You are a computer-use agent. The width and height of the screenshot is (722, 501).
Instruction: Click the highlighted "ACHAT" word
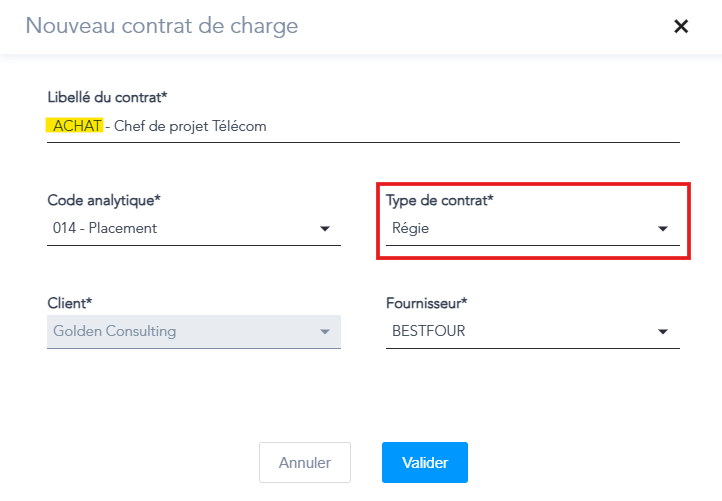click(75, 127)
